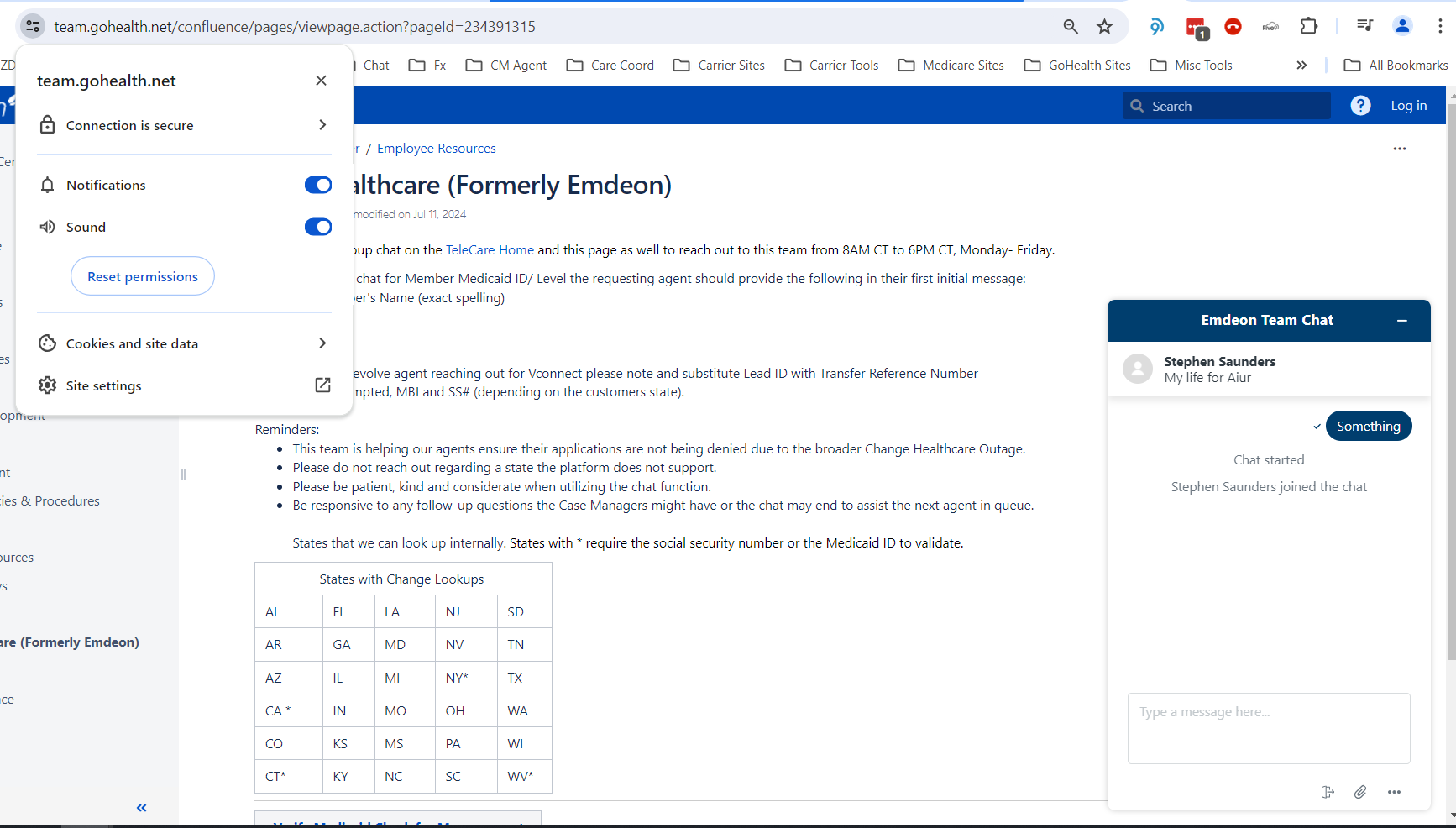
Task: Click the page vertical scrollbar
Action: click(x=1451, y=382)
